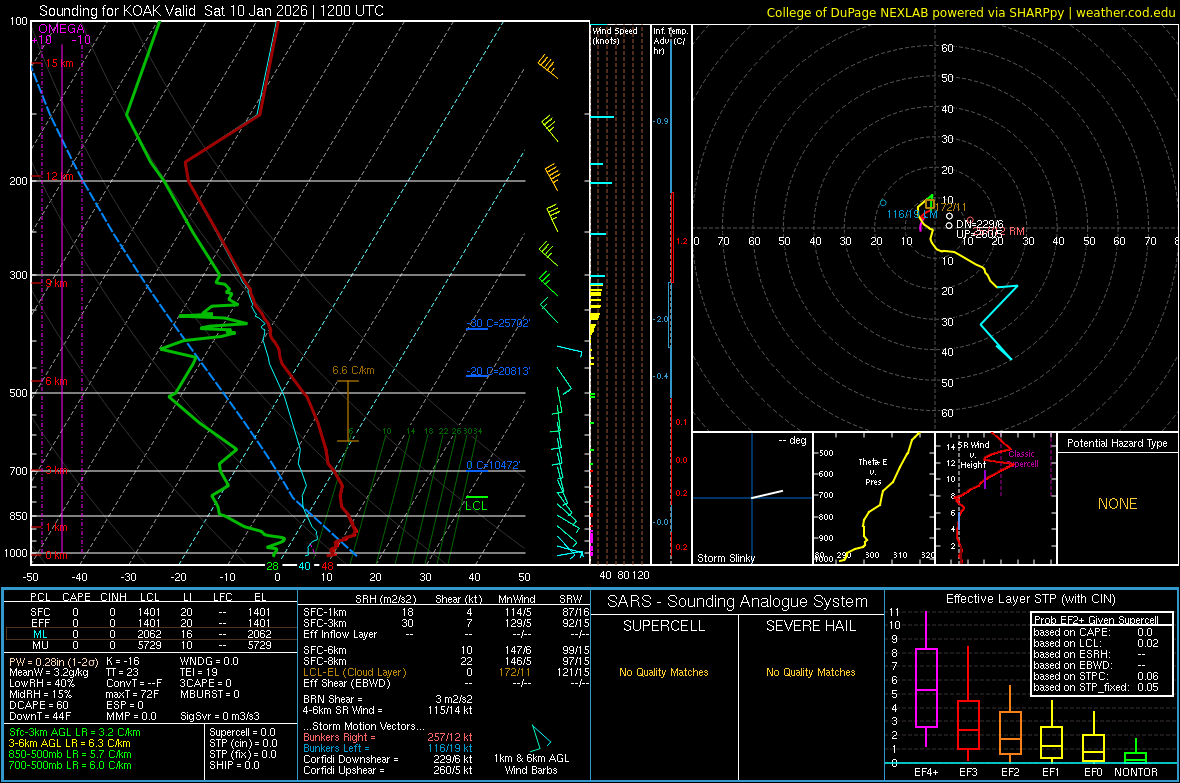Viewport: 1180px width, 783px height.
Task: Click the white storm slinky line
Action: [767, 495]
